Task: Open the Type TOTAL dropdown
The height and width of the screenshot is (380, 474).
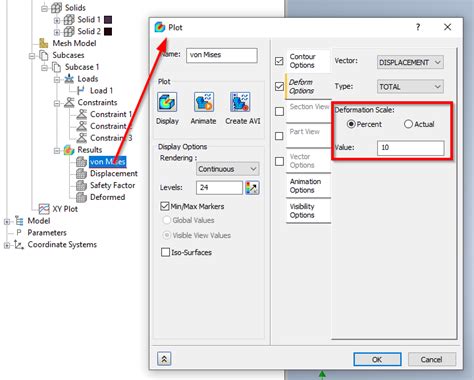Action: tap(410, 87)
